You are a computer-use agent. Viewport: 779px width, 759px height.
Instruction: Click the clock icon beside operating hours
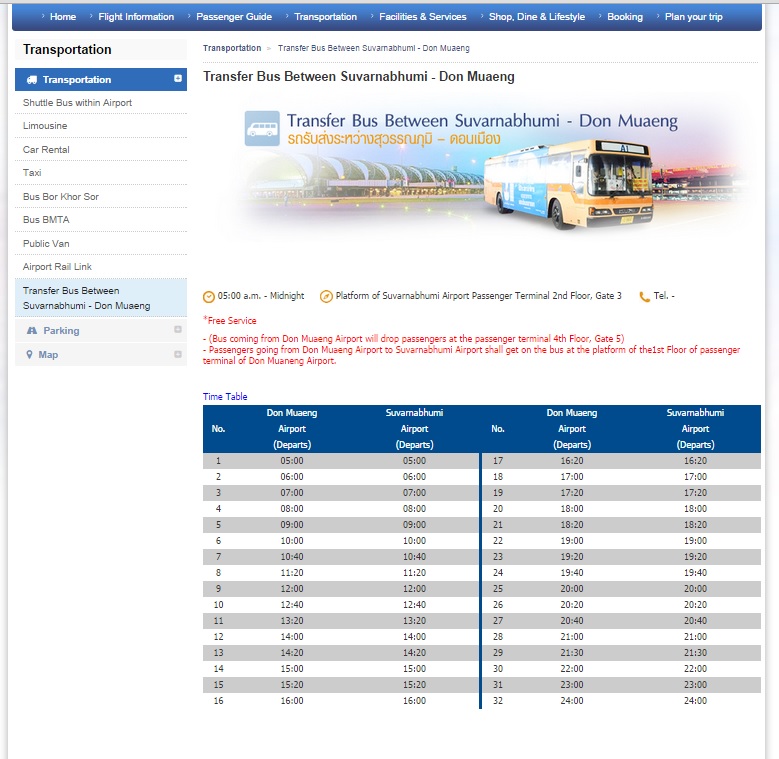209,297
